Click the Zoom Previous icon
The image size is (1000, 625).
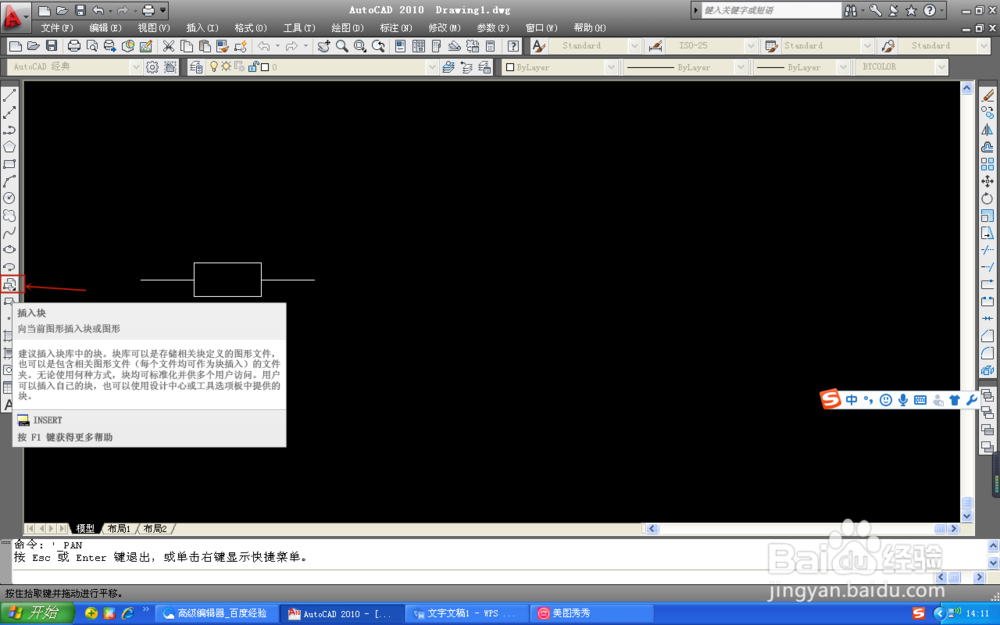point(378,46)
